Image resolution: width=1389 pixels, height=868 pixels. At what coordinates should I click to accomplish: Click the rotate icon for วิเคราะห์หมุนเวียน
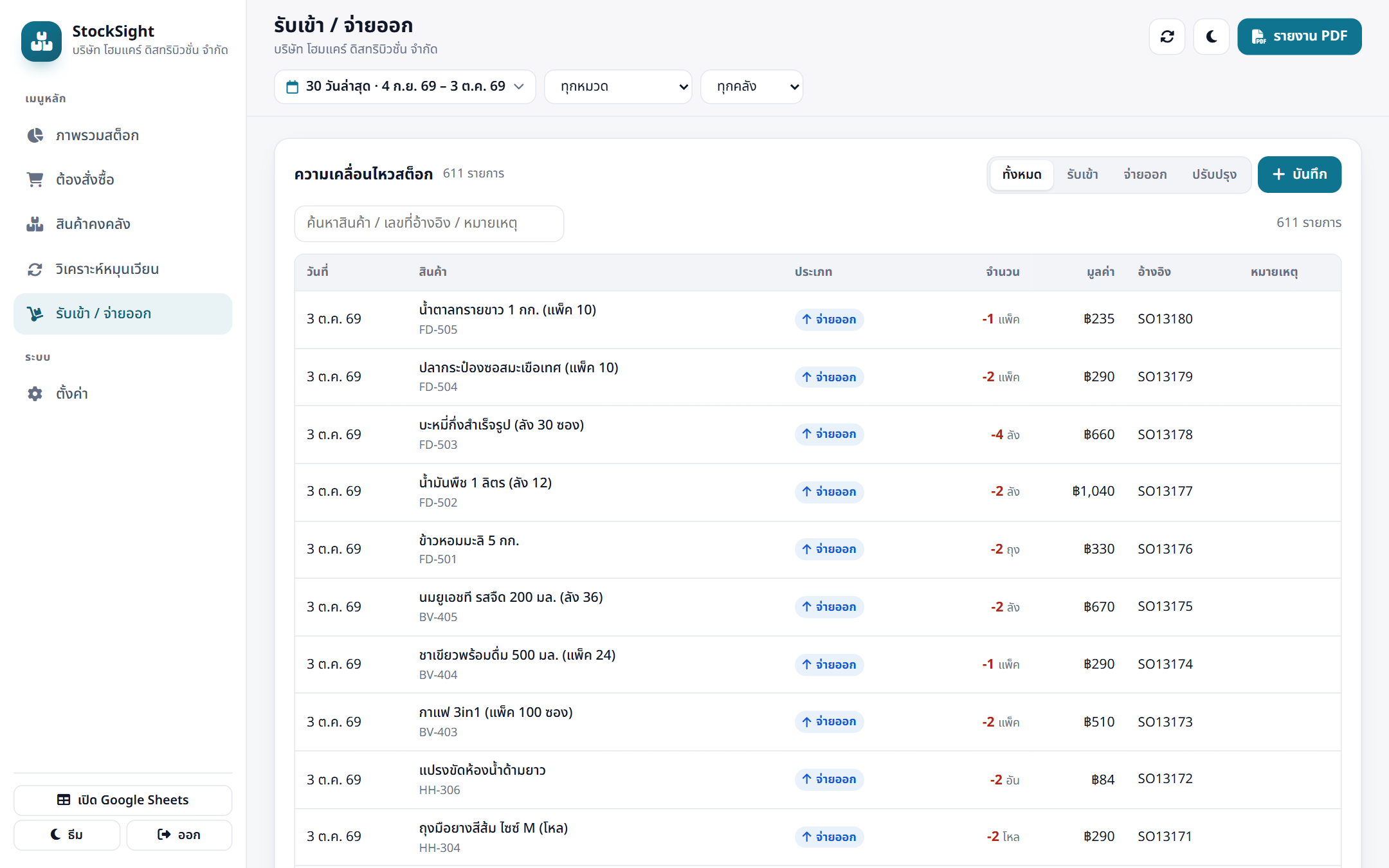(35, 269)
